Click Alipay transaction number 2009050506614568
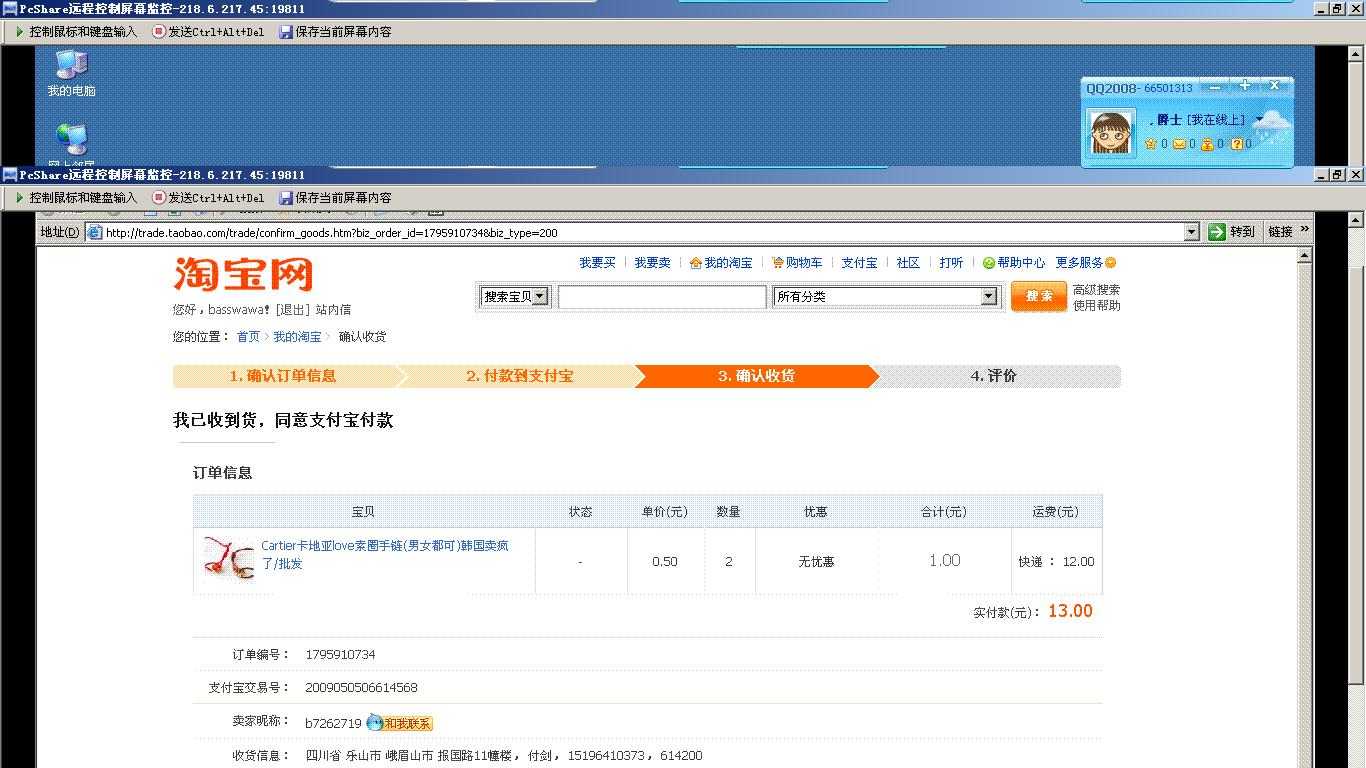Screen dimensions: 1366x768 (361, 688)
